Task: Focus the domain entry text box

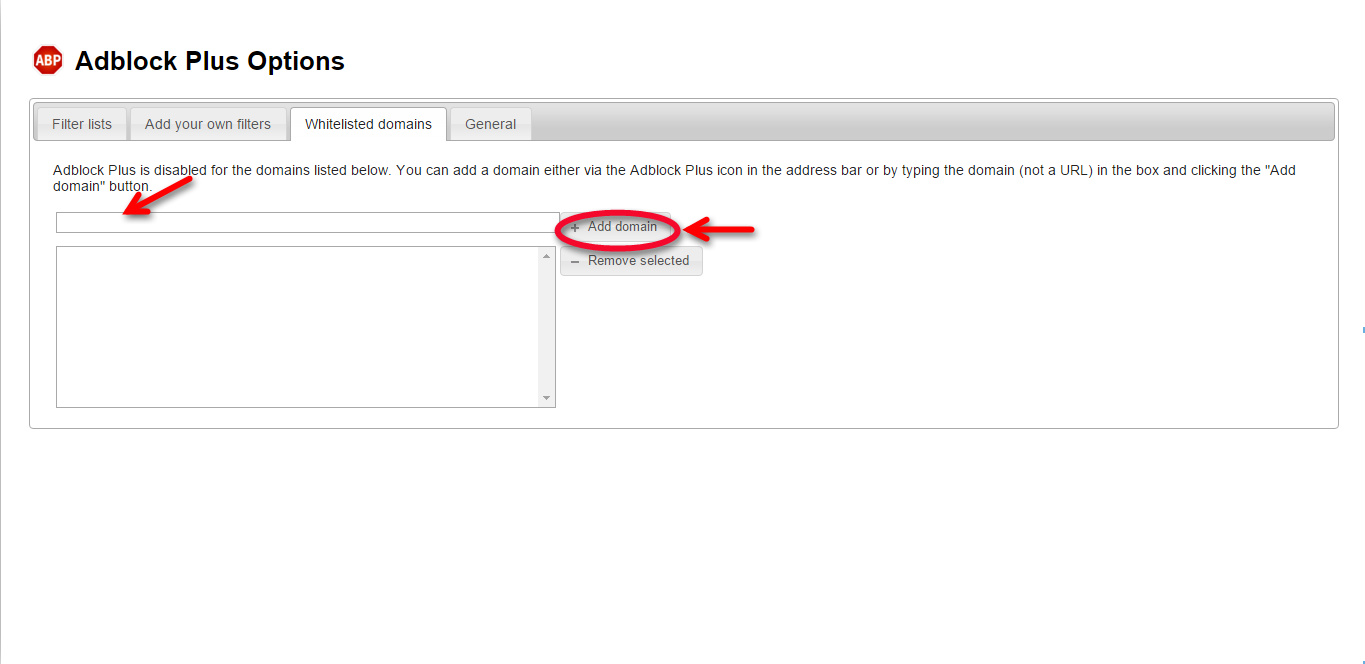Action: [x=308, y=222]
